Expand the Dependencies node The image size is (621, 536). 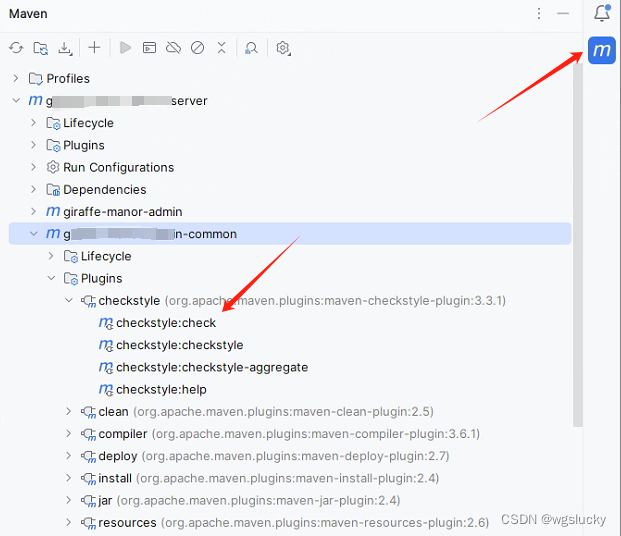pos(33,189)
